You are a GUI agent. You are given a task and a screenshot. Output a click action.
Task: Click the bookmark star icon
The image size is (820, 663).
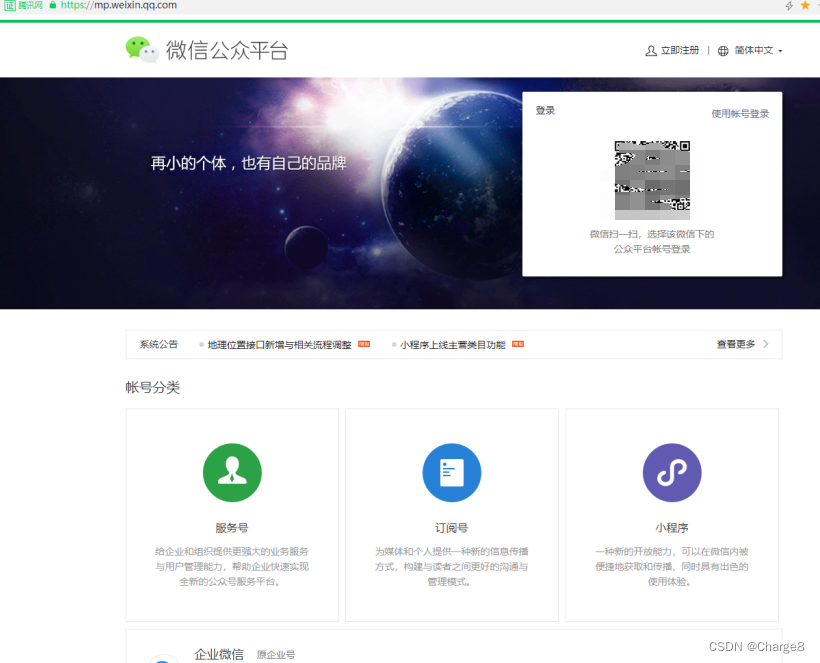(x=805, y=5)
